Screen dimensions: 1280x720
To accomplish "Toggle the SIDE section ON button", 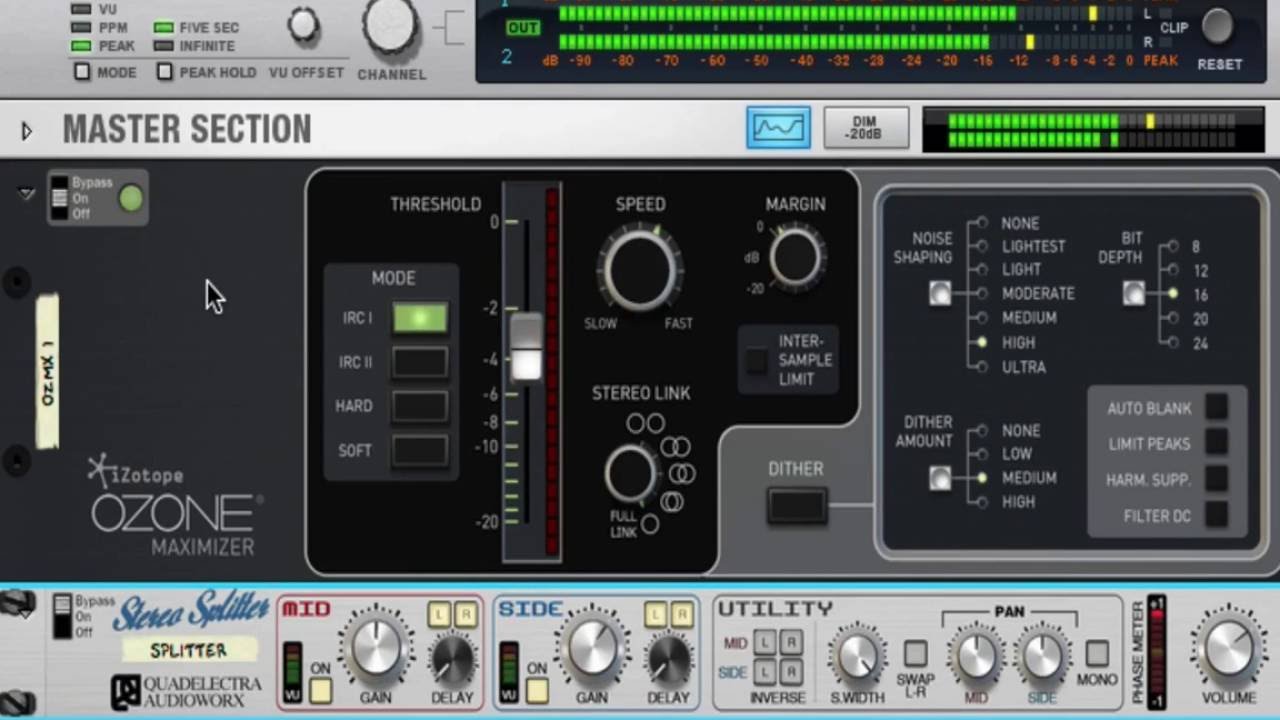I will [537, 690].
